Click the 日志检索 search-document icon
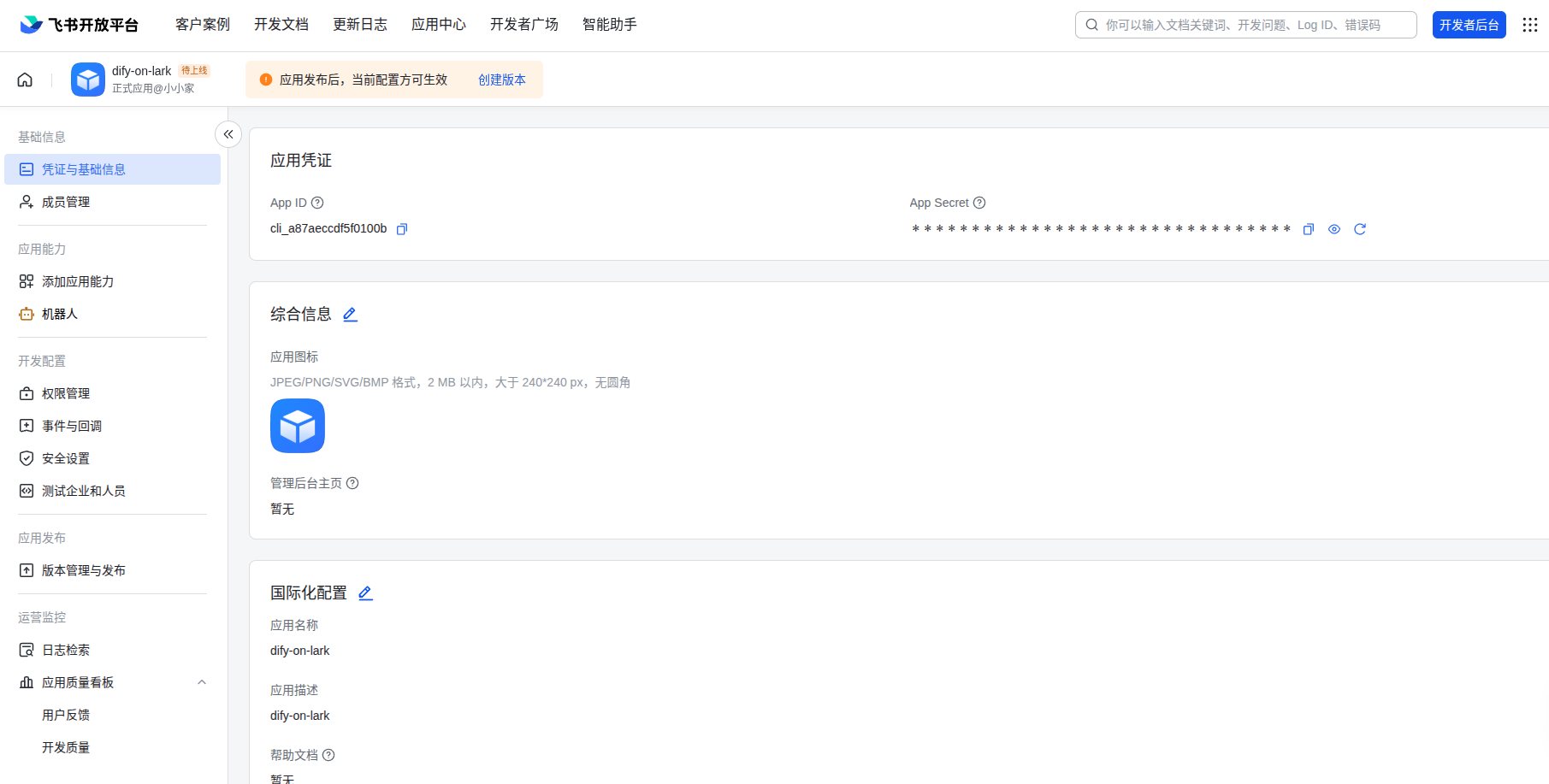This screenshot has width=1549, height=784. coord(27,650)
